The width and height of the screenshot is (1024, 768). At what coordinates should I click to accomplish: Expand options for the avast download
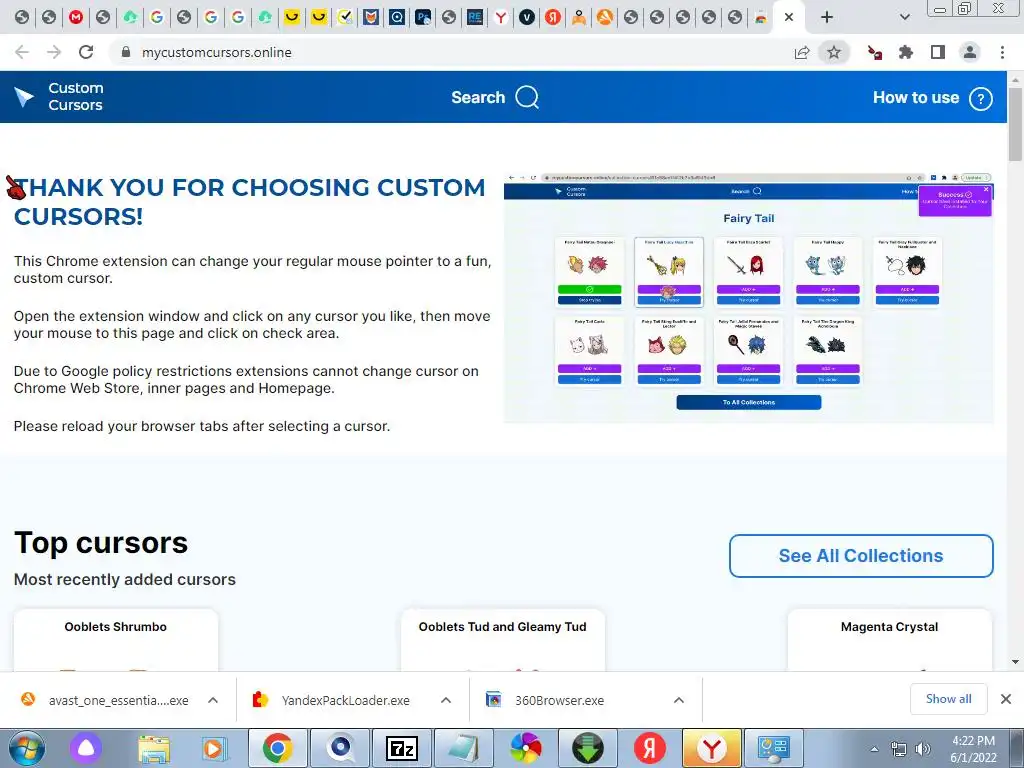213,700
